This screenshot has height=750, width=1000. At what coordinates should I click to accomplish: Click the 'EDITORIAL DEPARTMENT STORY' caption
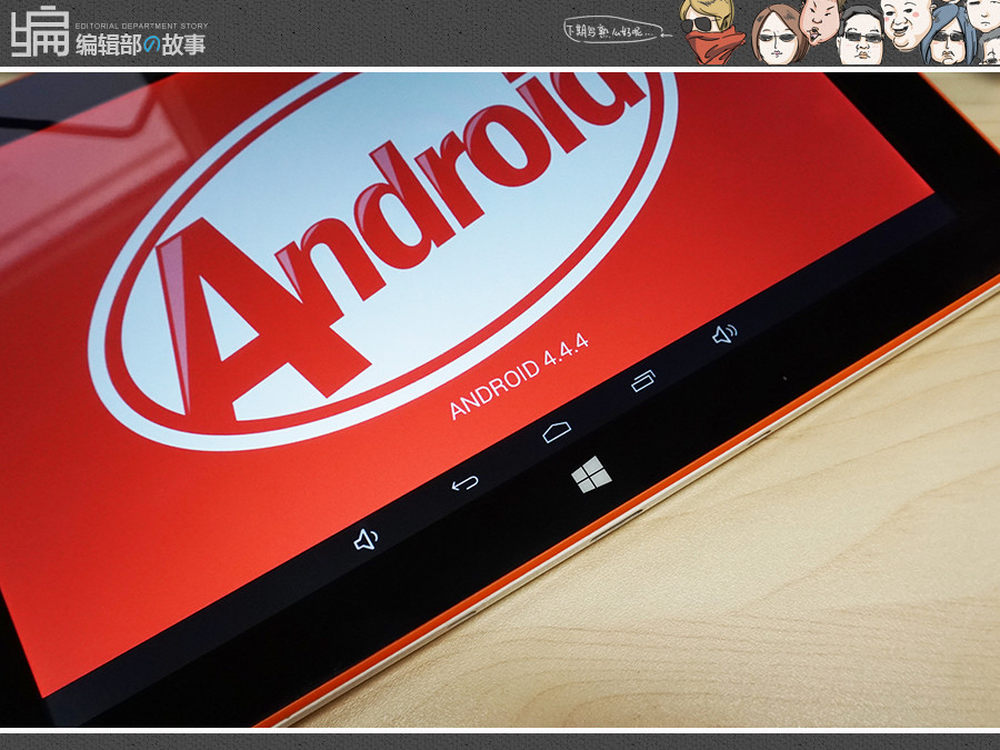(142, 26)
